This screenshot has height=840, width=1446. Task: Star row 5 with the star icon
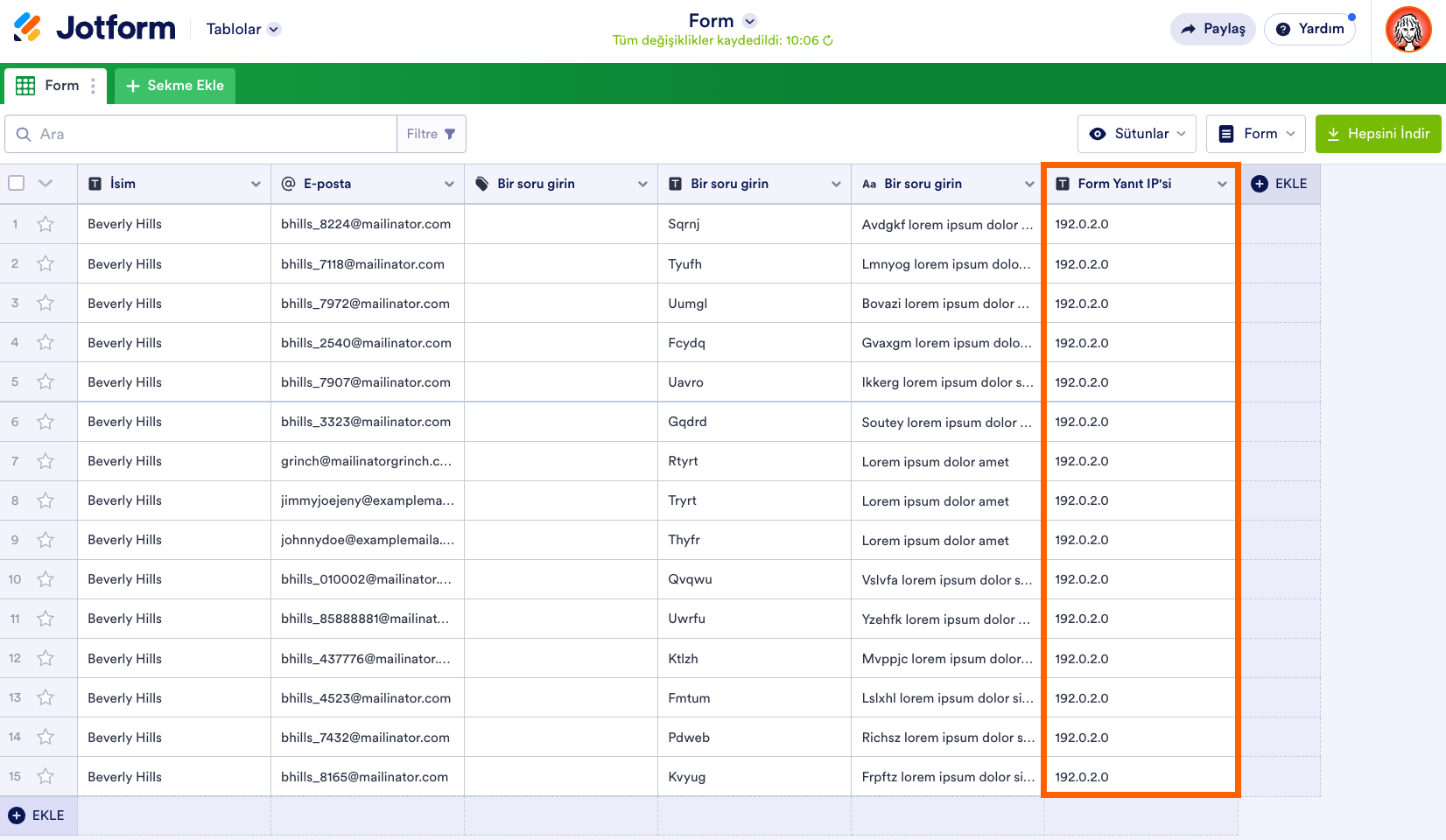tap(46, 381)
